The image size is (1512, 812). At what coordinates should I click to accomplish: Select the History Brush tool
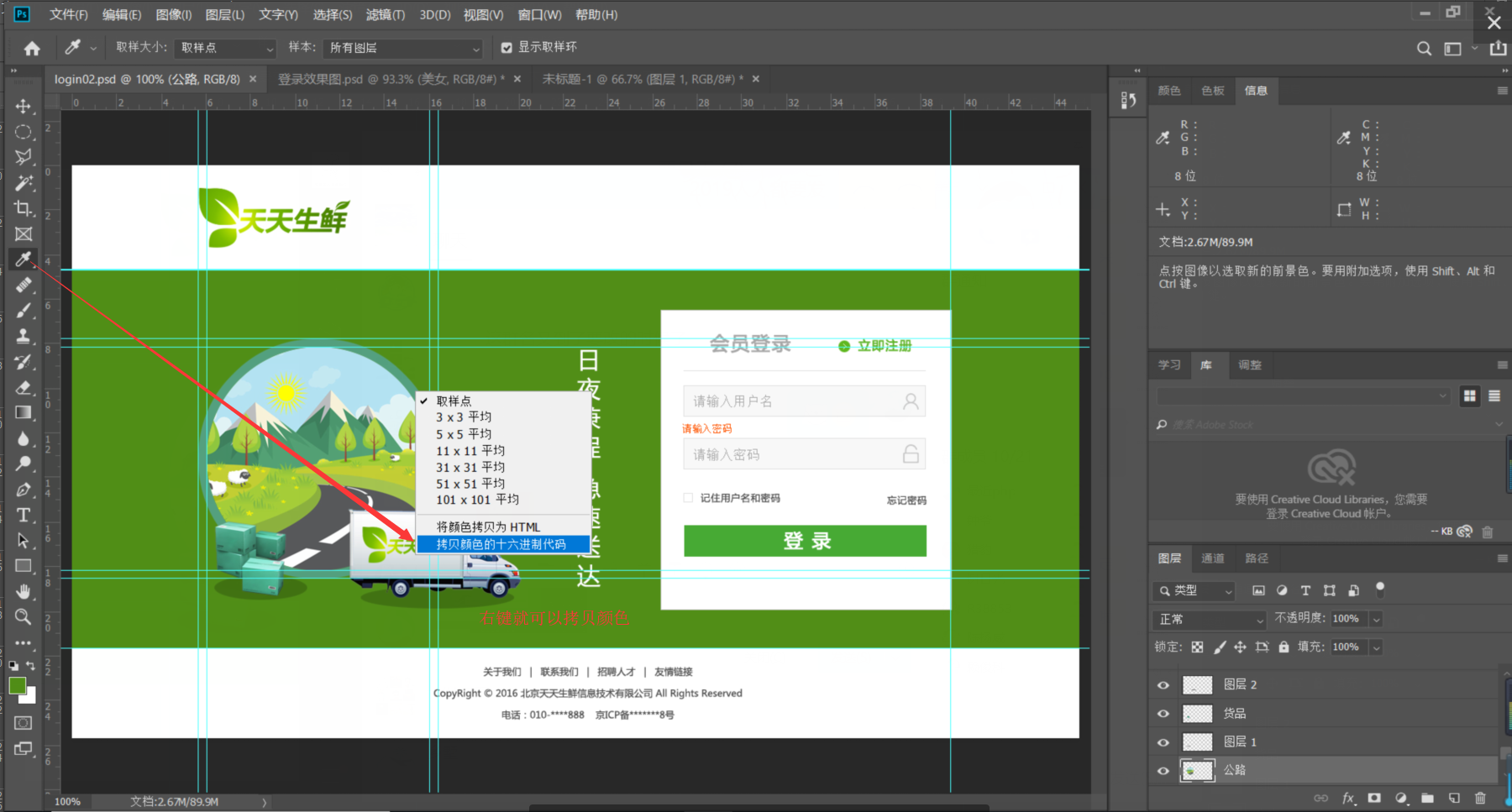24,362
